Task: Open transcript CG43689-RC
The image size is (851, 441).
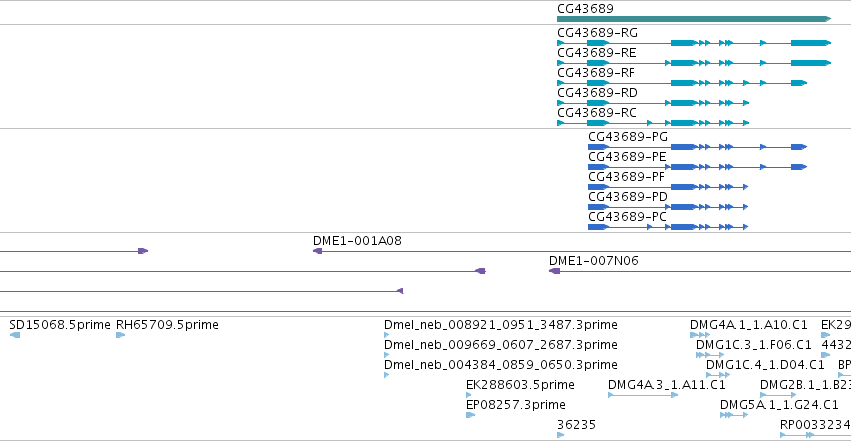Action: [x=653, y=123]
